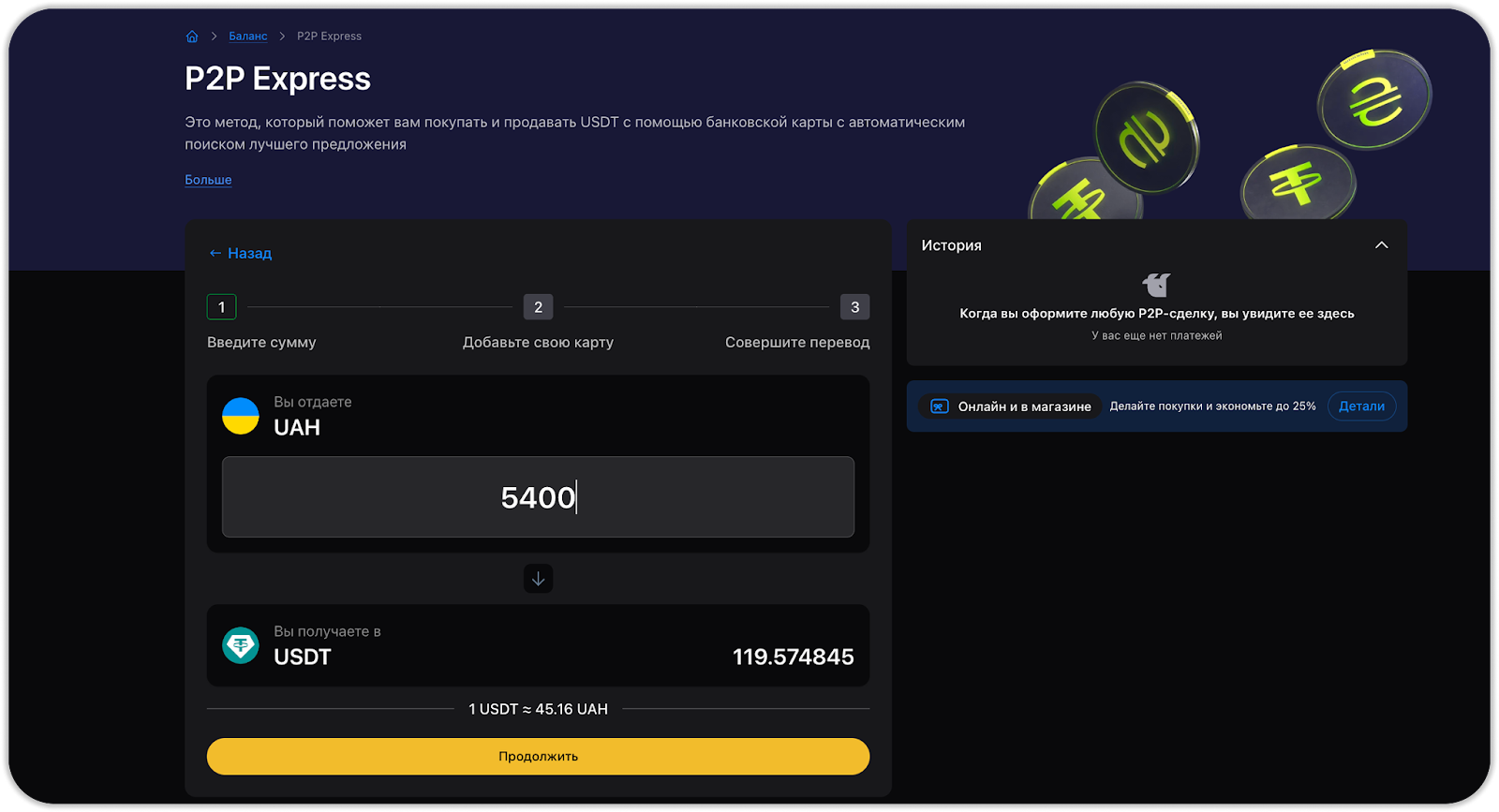
Task: Click the USDT Tether coin icon
Action: (241, 645)
